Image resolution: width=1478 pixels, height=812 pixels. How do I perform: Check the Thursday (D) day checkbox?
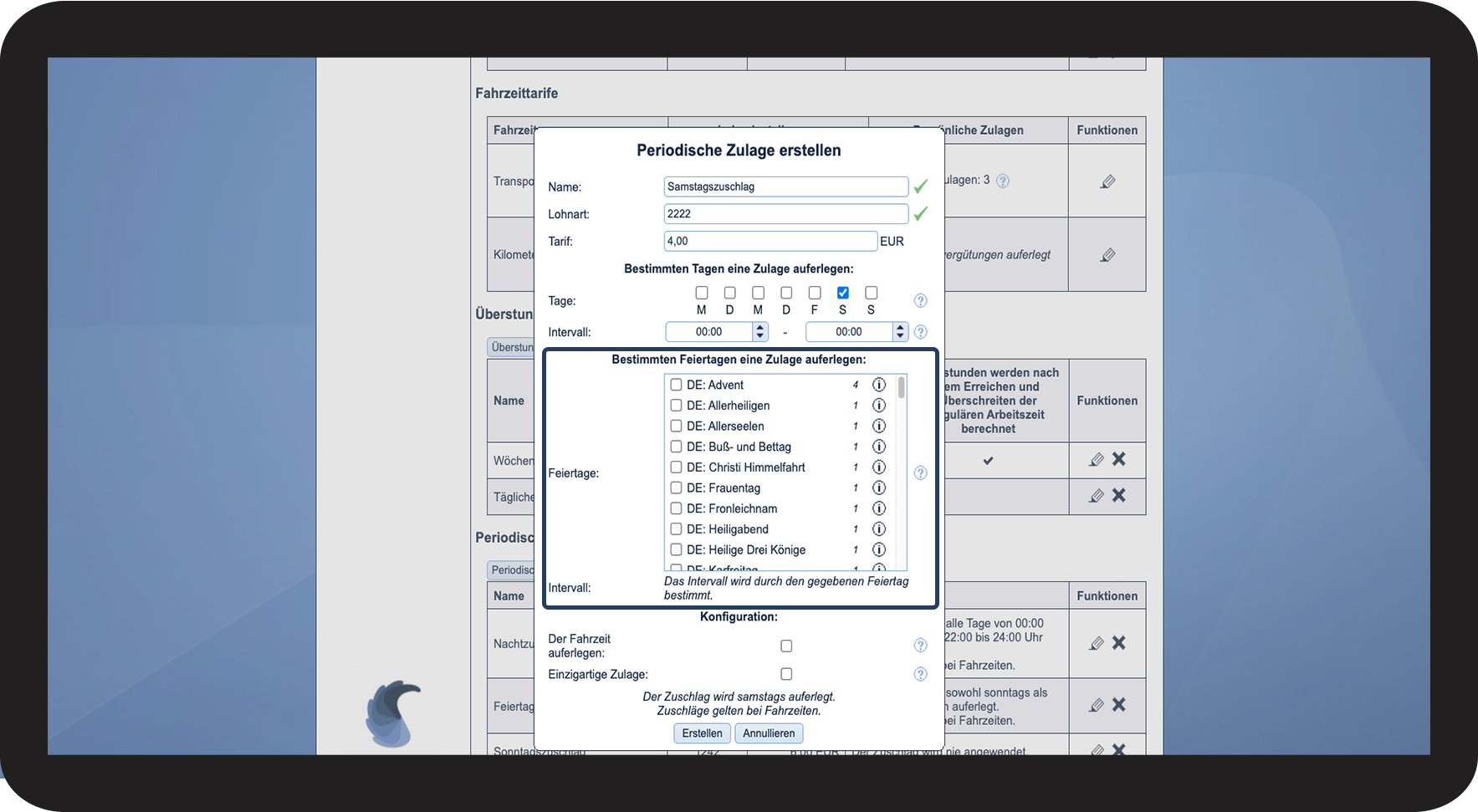786,293
